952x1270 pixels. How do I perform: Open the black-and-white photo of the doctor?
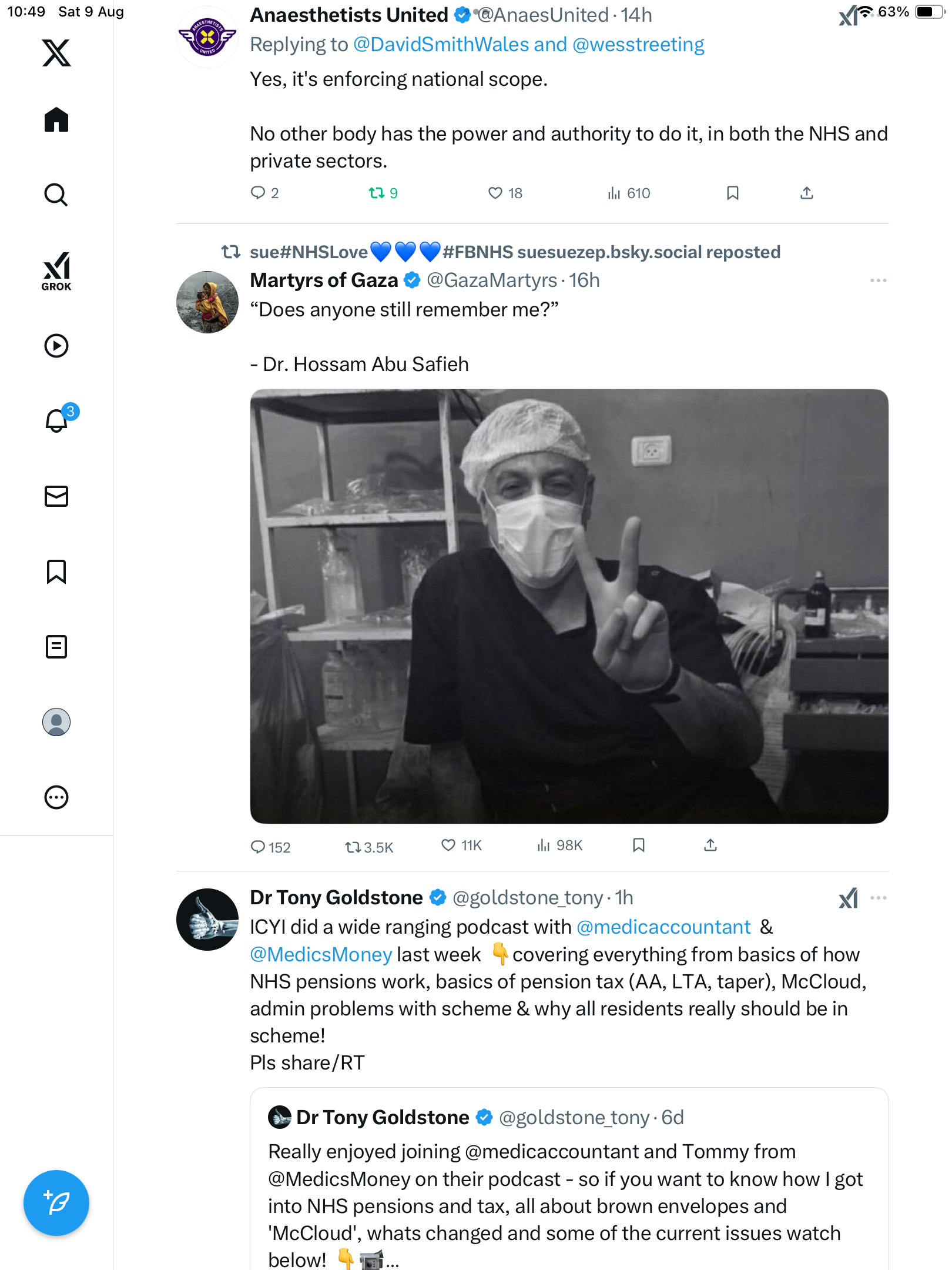569,606
